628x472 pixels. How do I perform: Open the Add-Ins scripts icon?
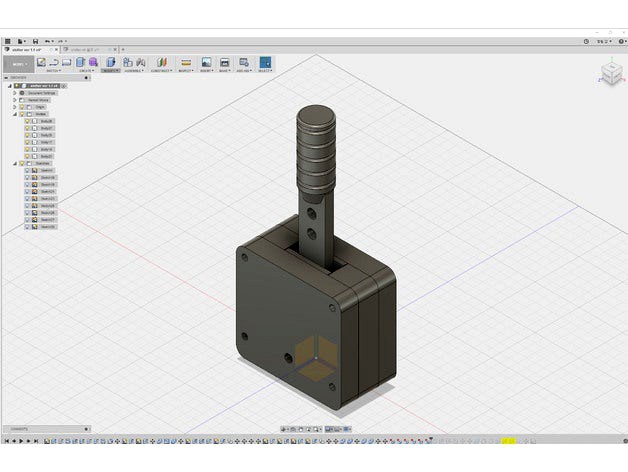coord(244,62)
